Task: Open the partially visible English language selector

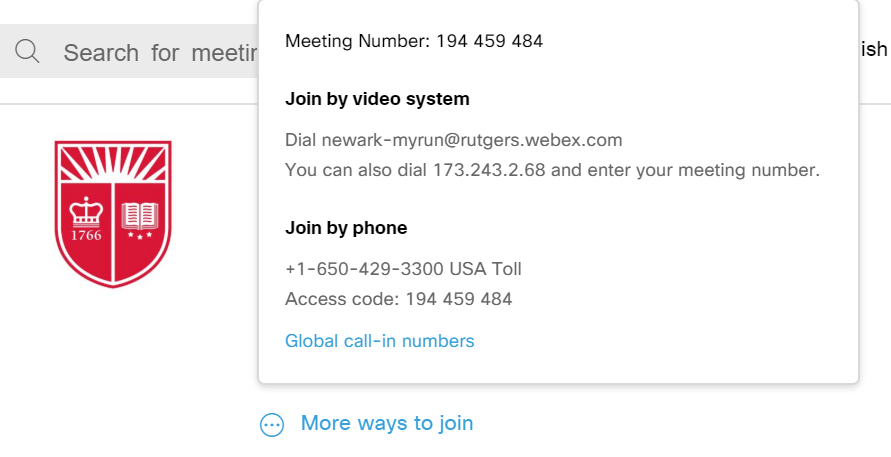Action: point(874,49)
